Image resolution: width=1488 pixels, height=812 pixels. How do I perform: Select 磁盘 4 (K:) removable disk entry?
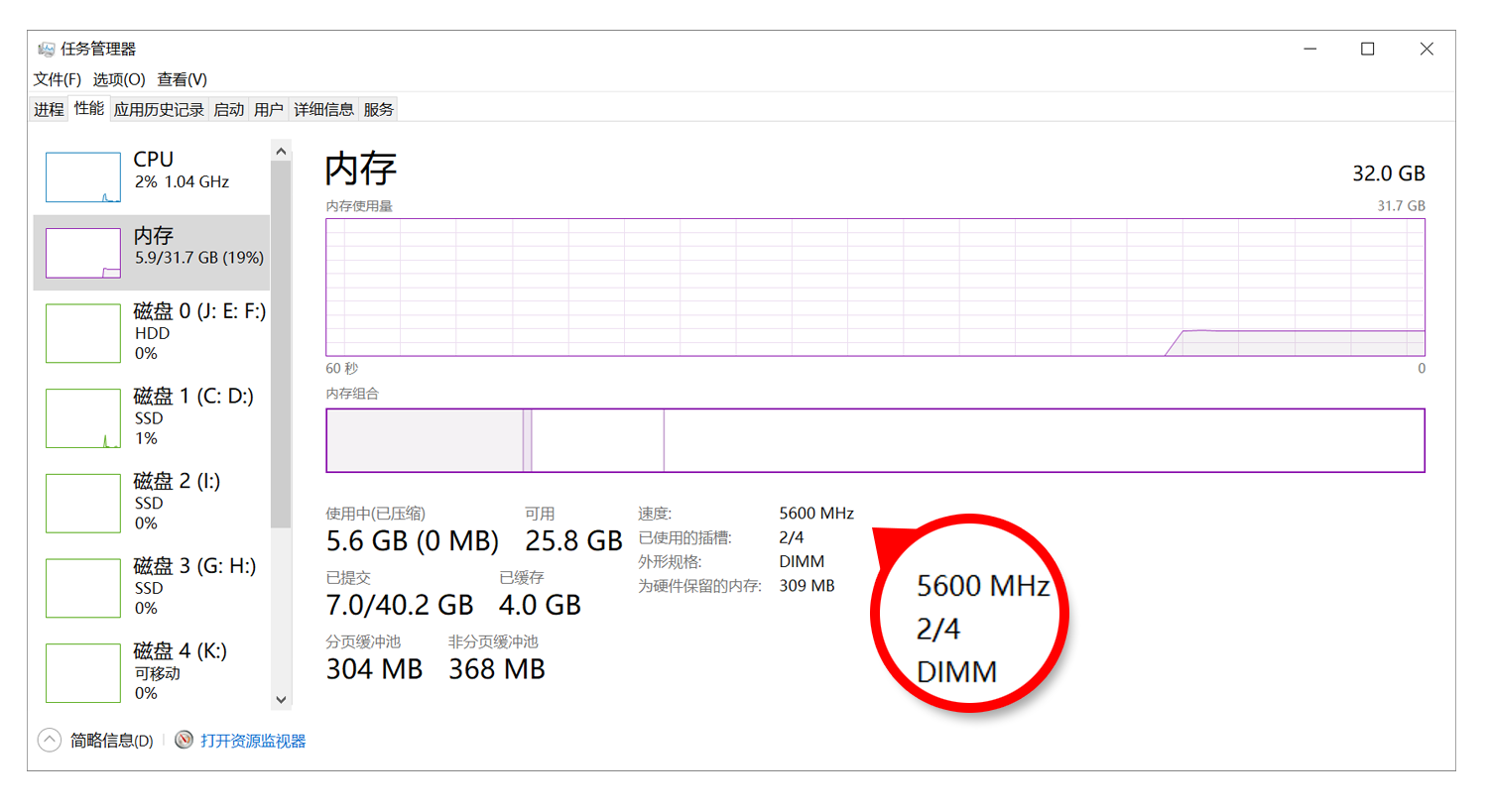tap(83, 672)
